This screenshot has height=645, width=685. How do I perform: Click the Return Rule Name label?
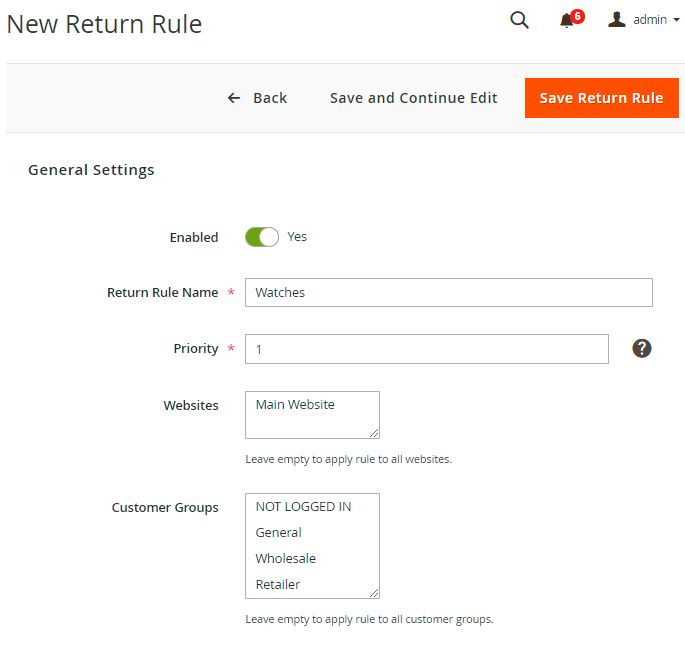[162, 293]
